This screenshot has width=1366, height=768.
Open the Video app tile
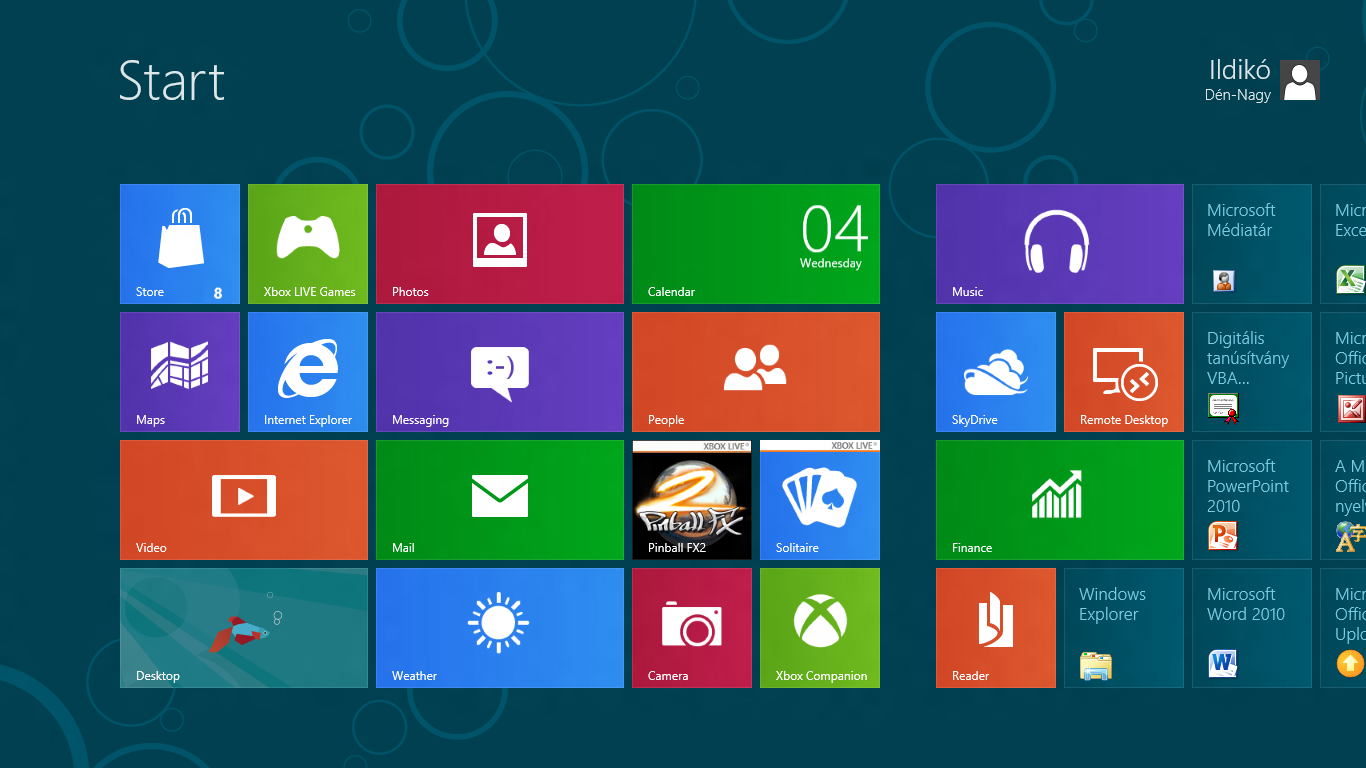click(244, 500)
